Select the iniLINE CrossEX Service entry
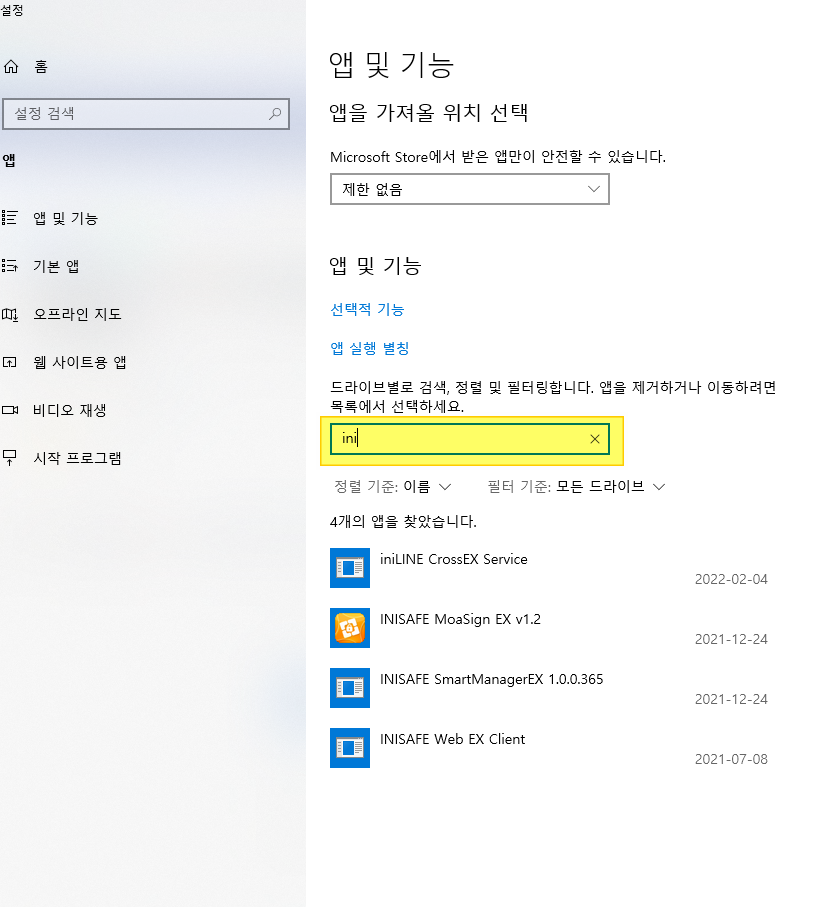Screen dimensions: 815x907 coord(550,568)
